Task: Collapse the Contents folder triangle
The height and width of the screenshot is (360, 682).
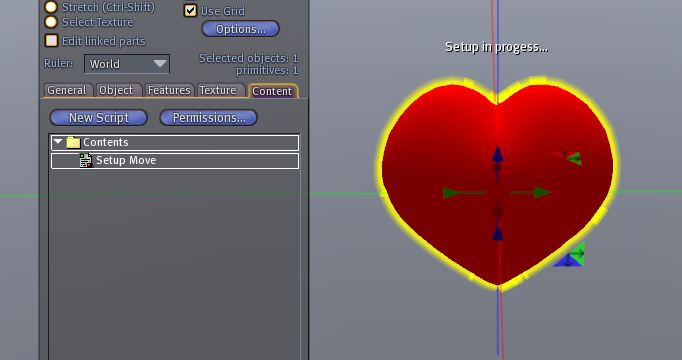Action: click(x=58, y=142)
